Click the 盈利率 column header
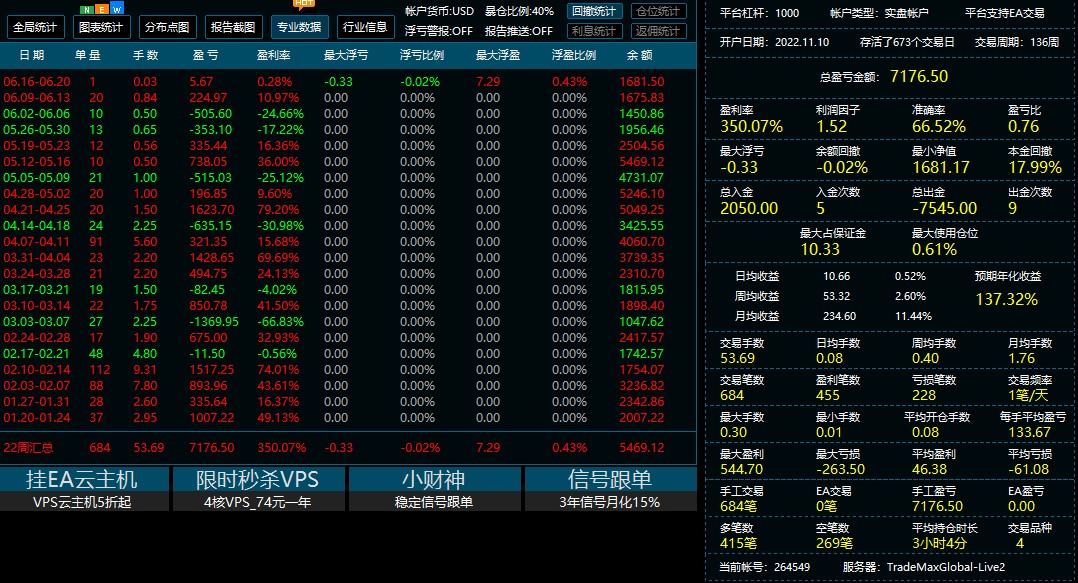 pos(274,55)
